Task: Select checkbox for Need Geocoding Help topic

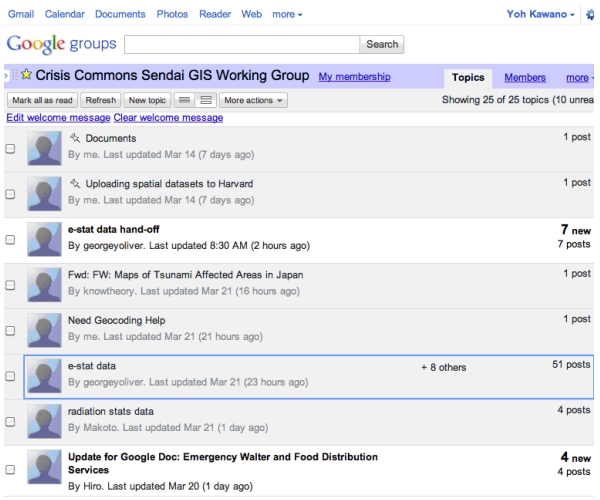Action: pos(11,330)
